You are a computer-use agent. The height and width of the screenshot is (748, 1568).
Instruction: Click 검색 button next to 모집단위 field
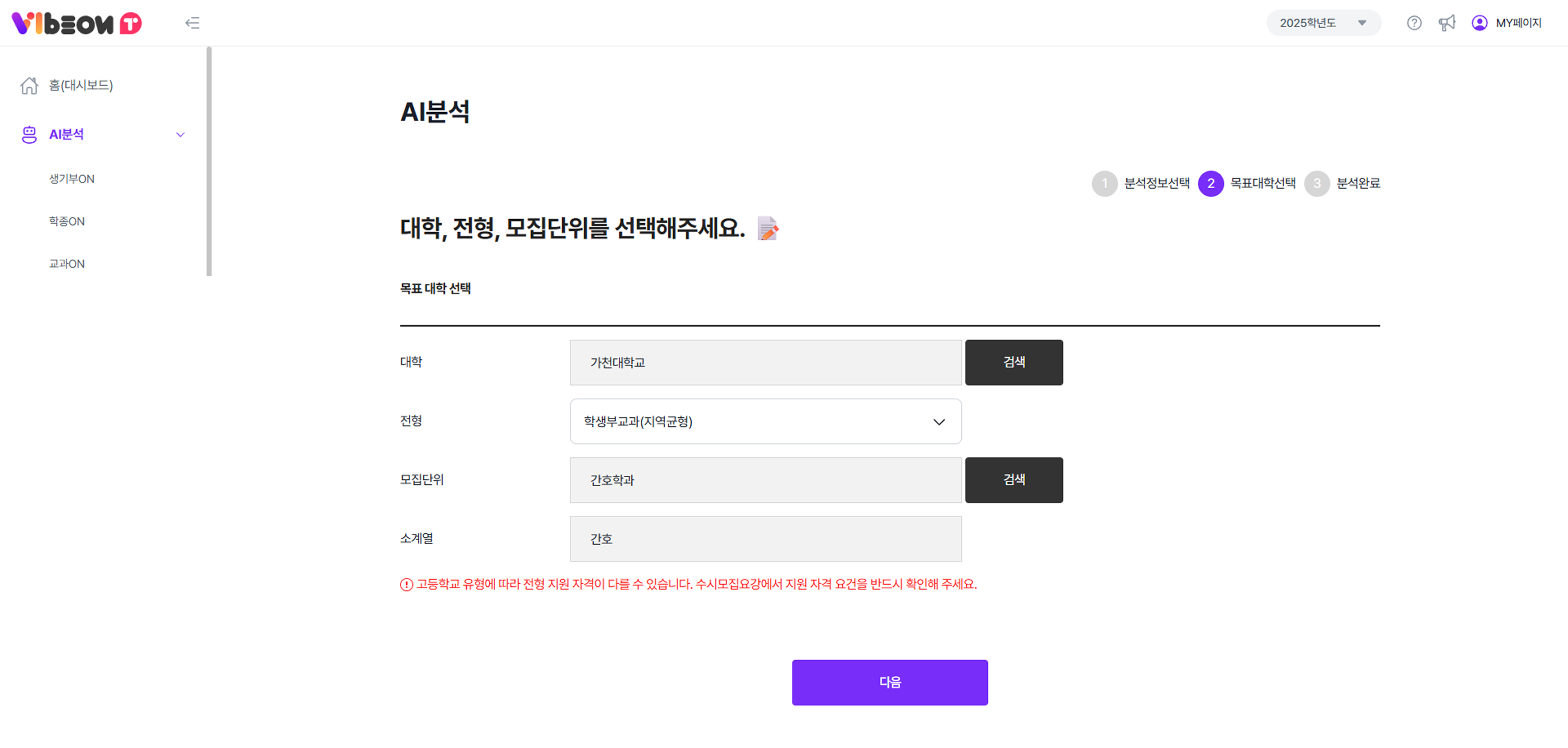(1013, 480)
